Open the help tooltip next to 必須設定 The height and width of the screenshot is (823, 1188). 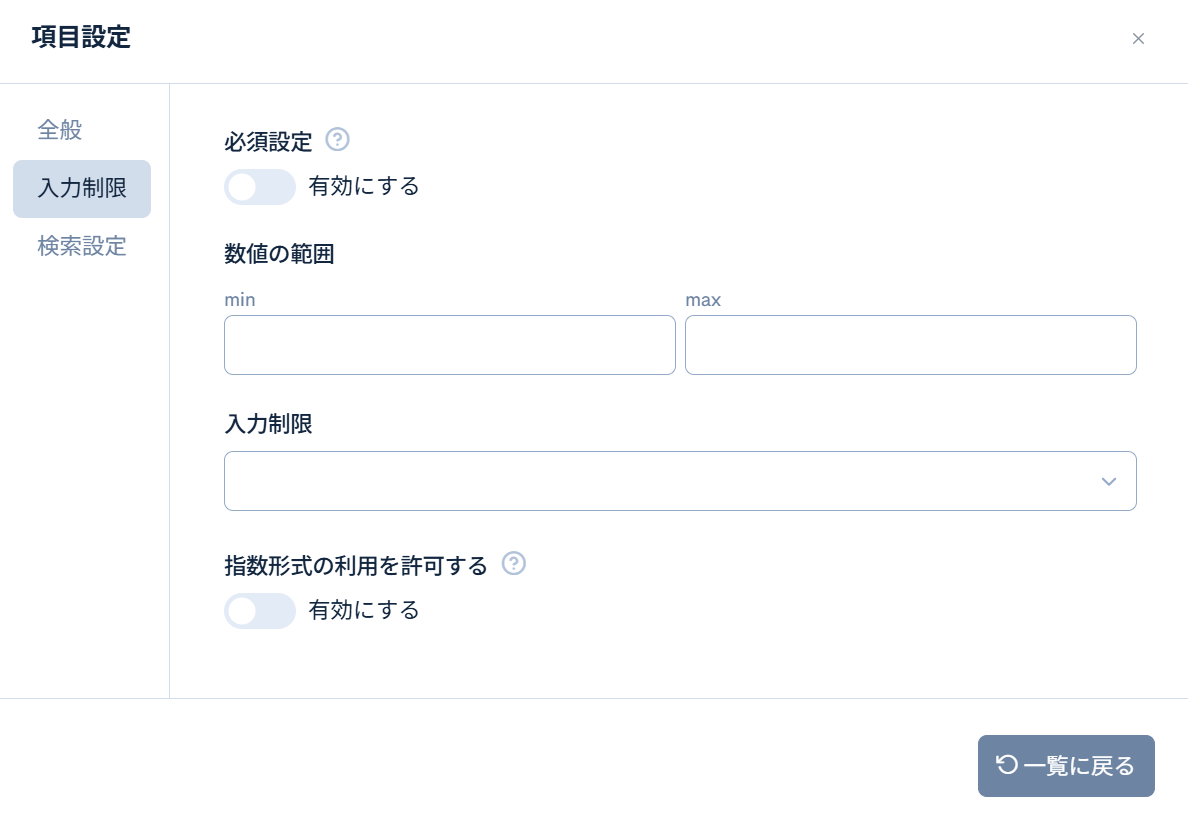[337, 140]
